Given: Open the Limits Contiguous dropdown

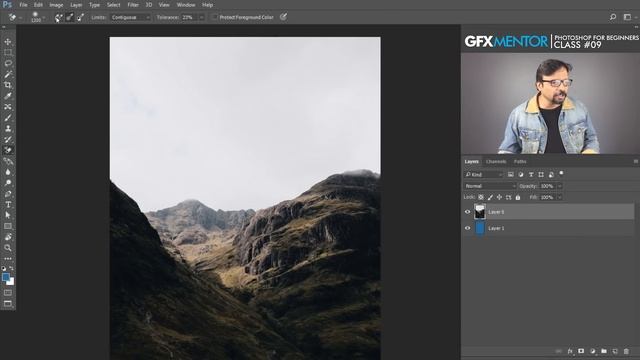Looking at the screenshot, I should tap(130, 17).
